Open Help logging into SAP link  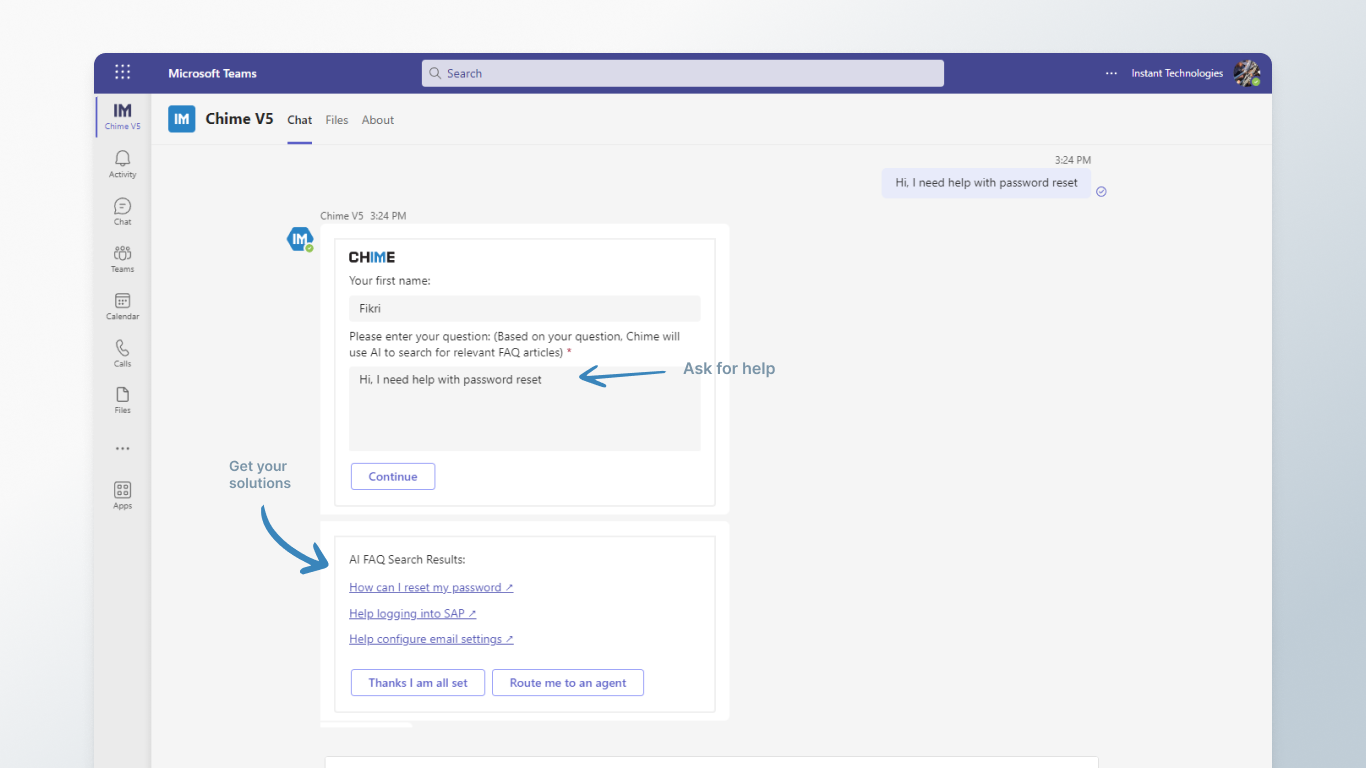(x=413, y=614)
